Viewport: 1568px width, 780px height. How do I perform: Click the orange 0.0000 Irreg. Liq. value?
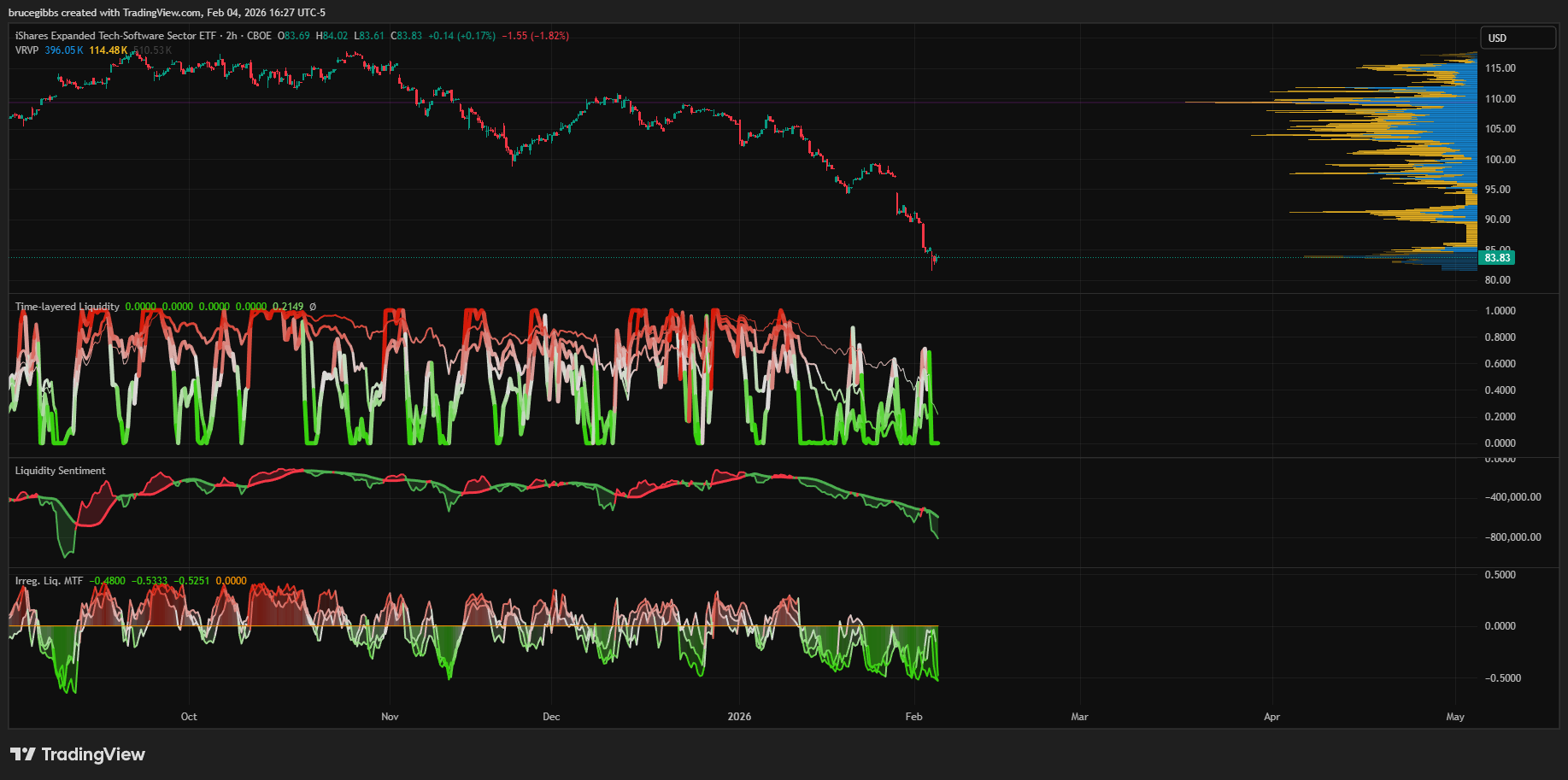coord(231,581)
